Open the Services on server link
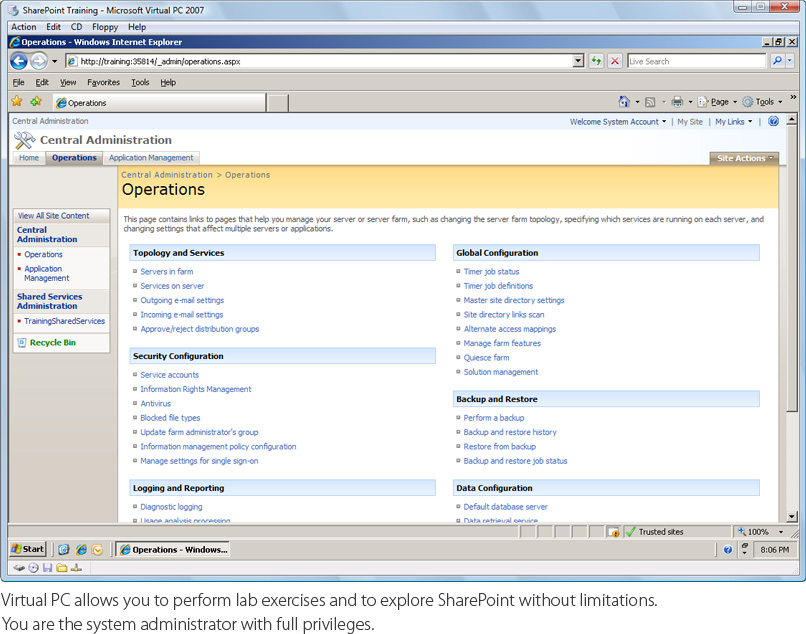Screen dimensions: 806x634 click(x=172, y=286)
